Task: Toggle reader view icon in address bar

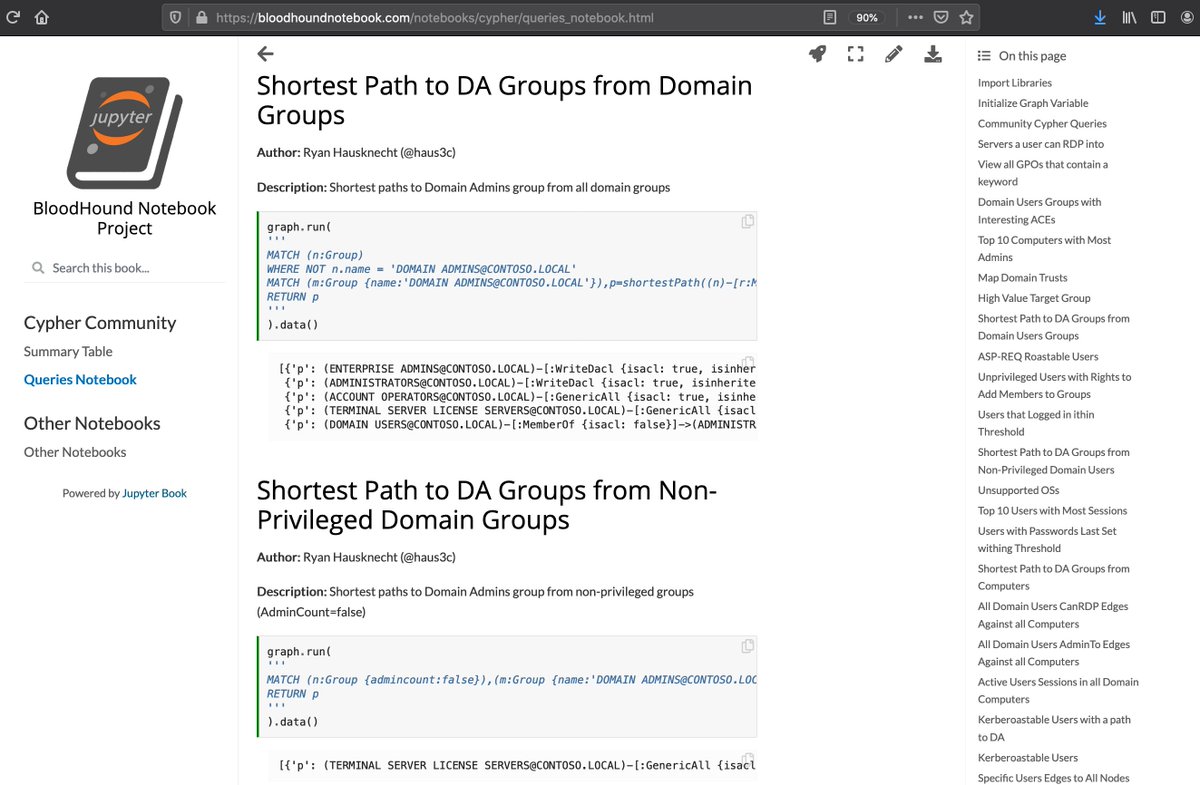Action: click(x=829, y=17)
